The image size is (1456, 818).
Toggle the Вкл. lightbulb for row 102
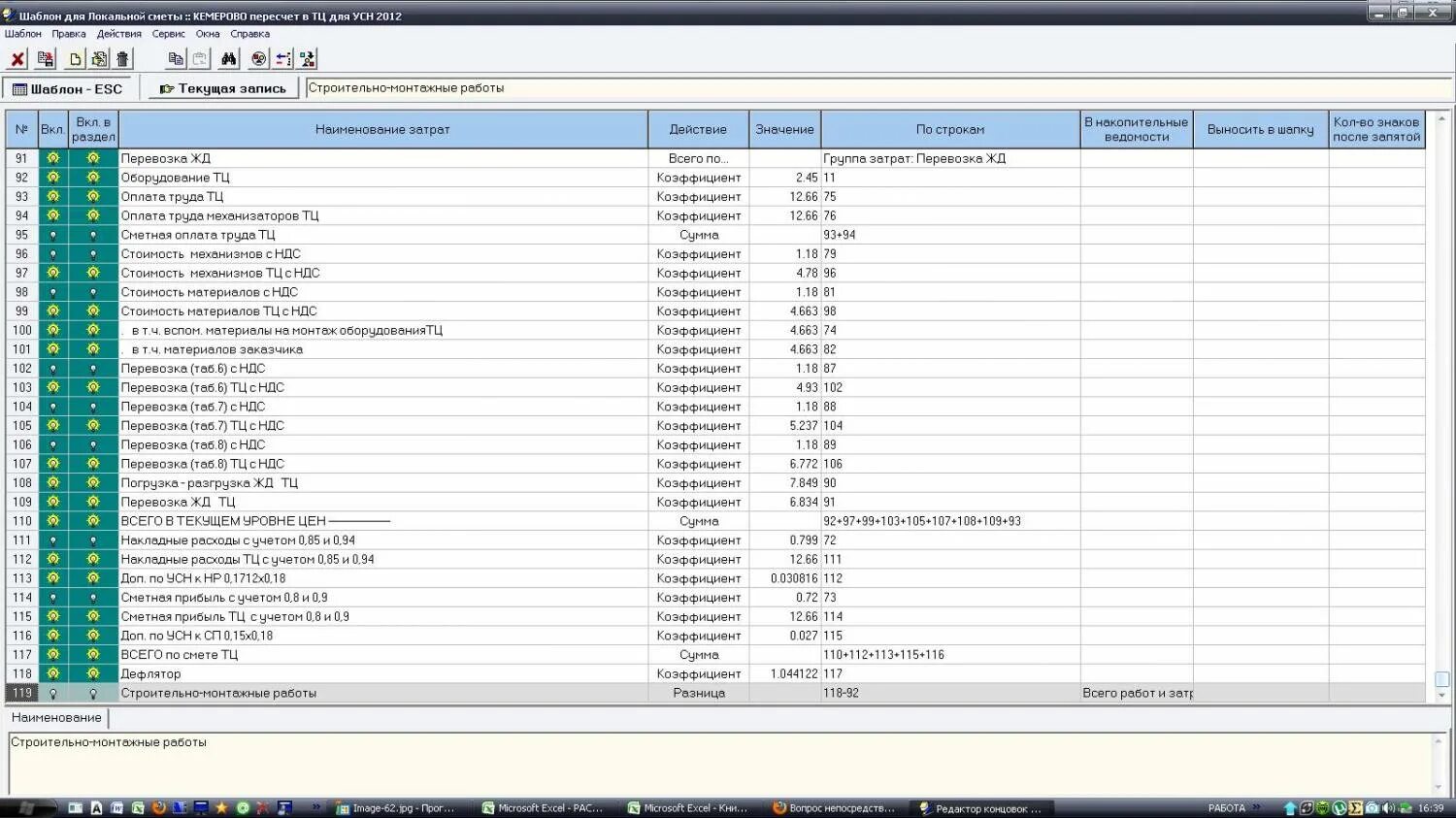coord(53,369)
